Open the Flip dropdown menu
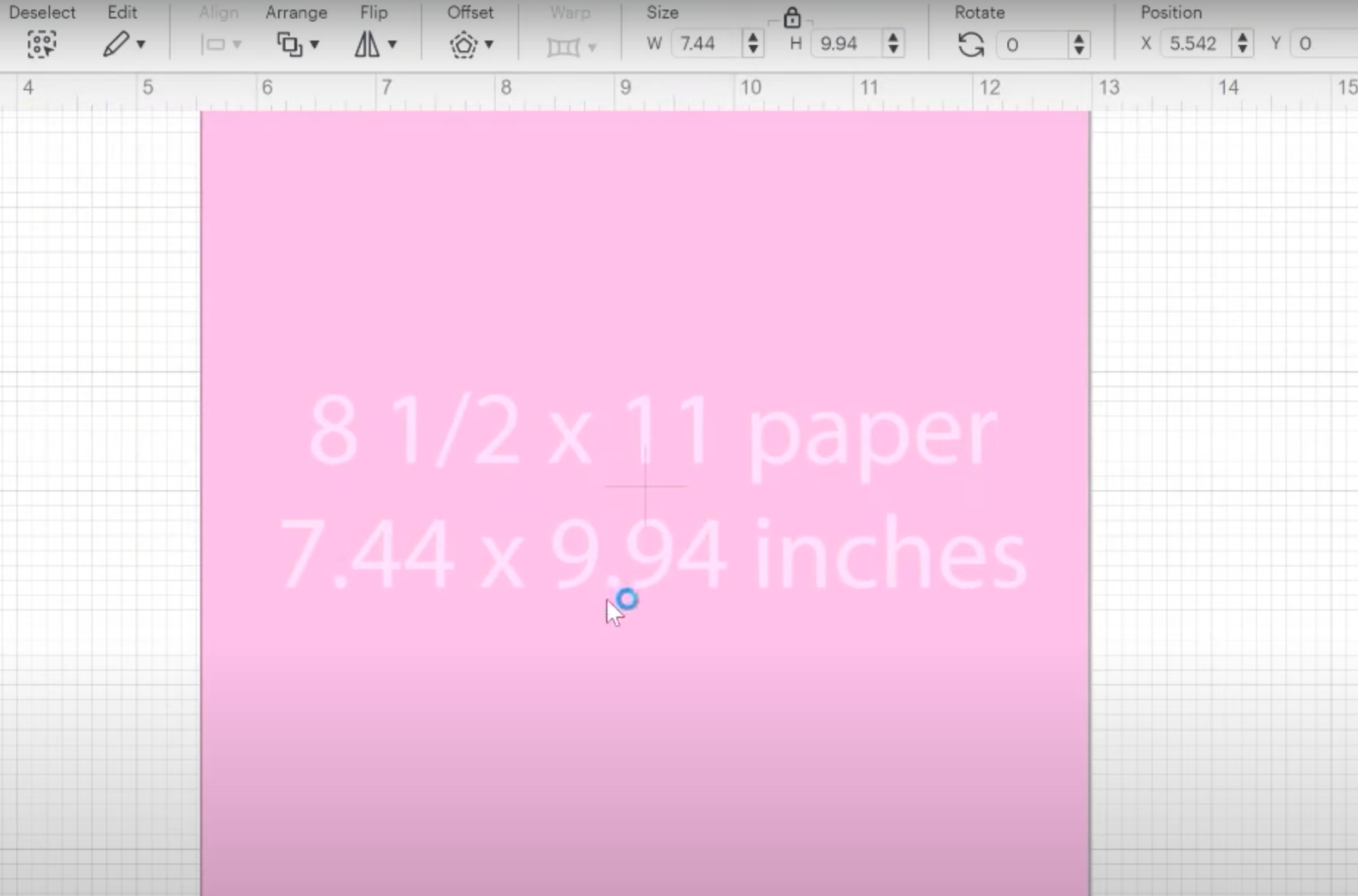1358x896 pixels. 392,46
